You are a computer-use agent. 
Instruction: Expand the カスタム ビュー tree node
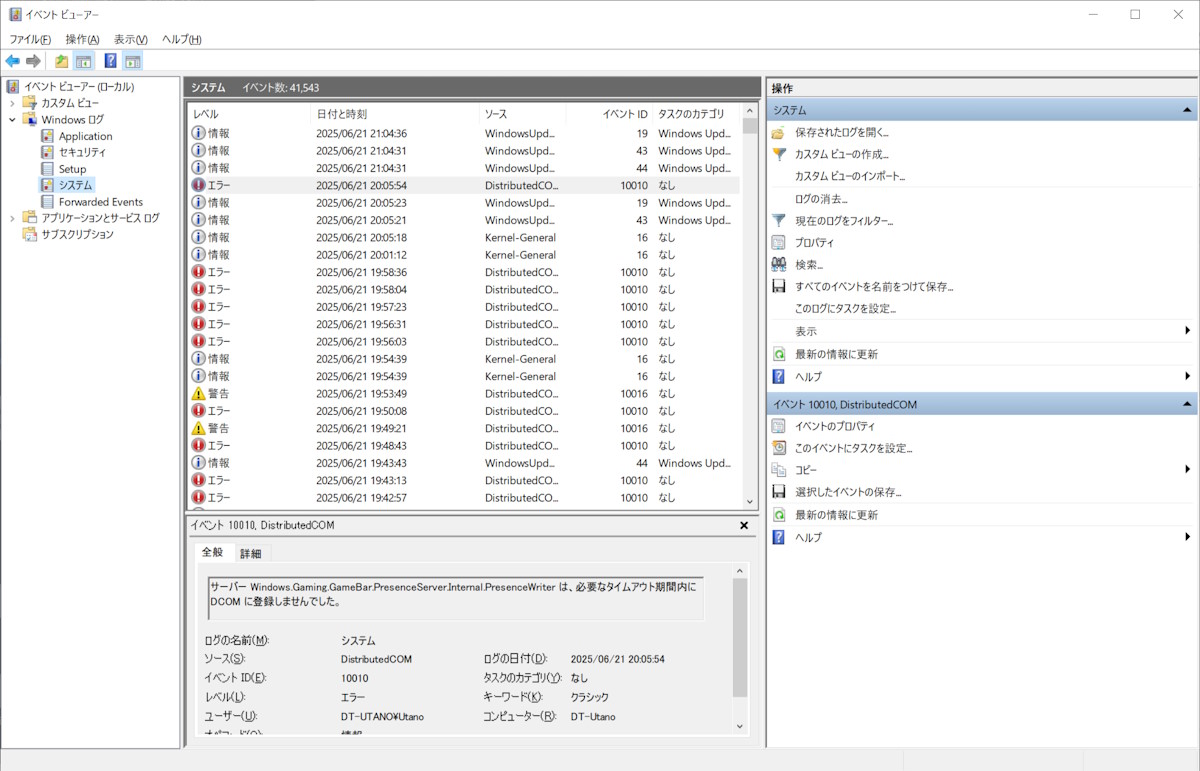(x=12, y=103)
